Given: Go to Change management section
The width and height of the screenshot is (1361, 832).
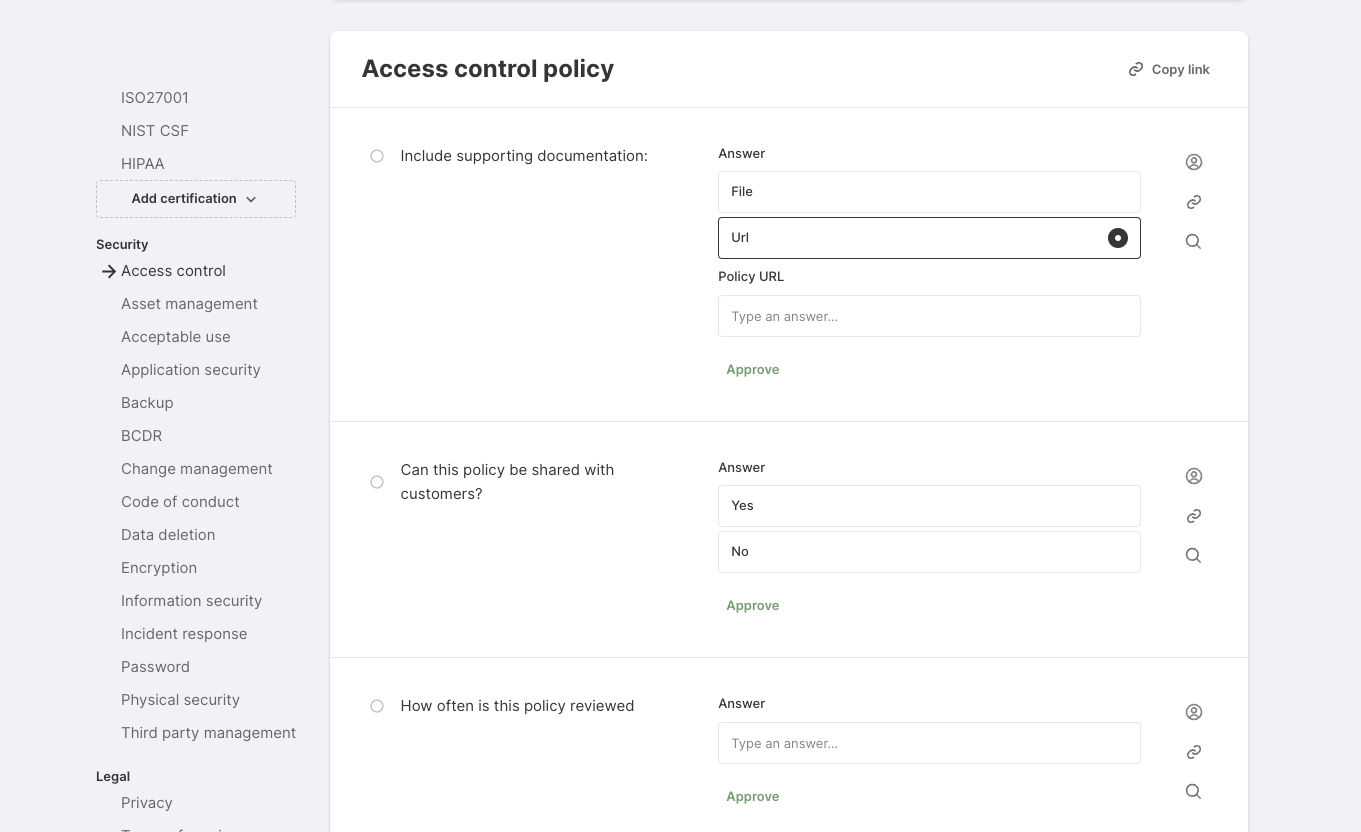Looking at the screenshot, I should (197, 469).
